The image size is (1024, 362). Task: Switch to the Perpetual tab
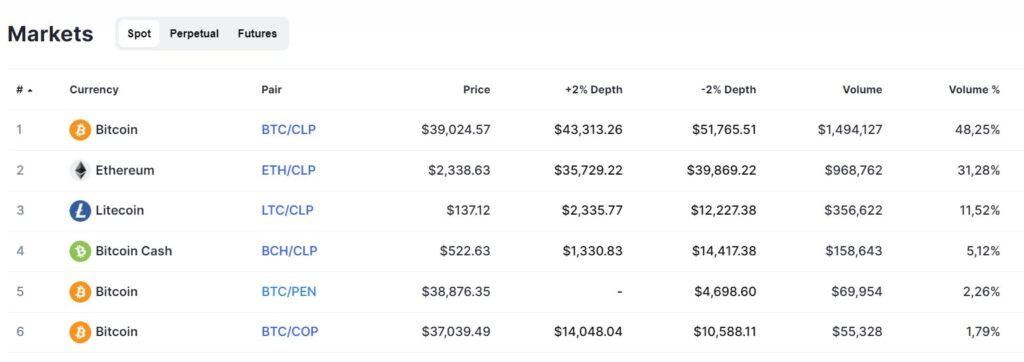pos(194,33)
